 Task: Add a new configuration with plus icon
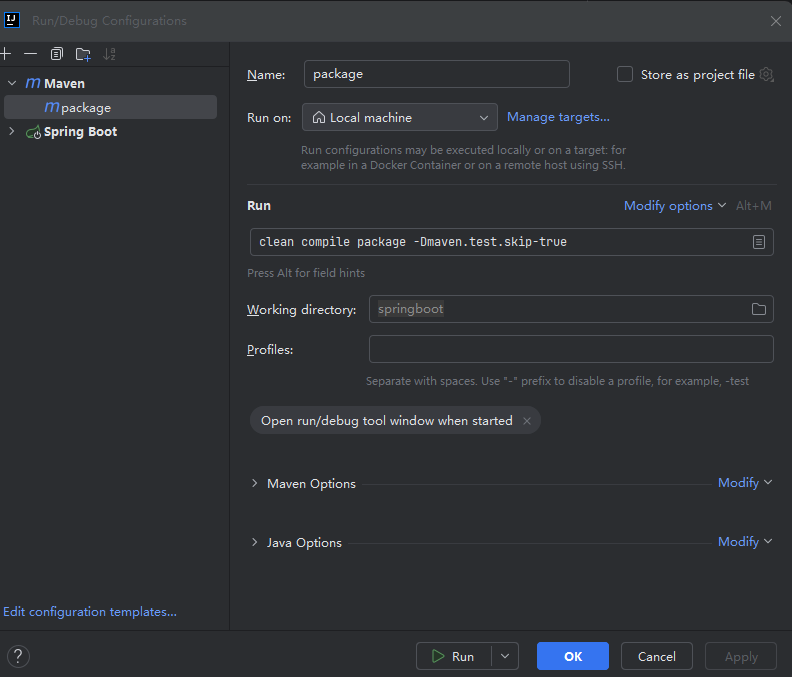click(6, 54)
